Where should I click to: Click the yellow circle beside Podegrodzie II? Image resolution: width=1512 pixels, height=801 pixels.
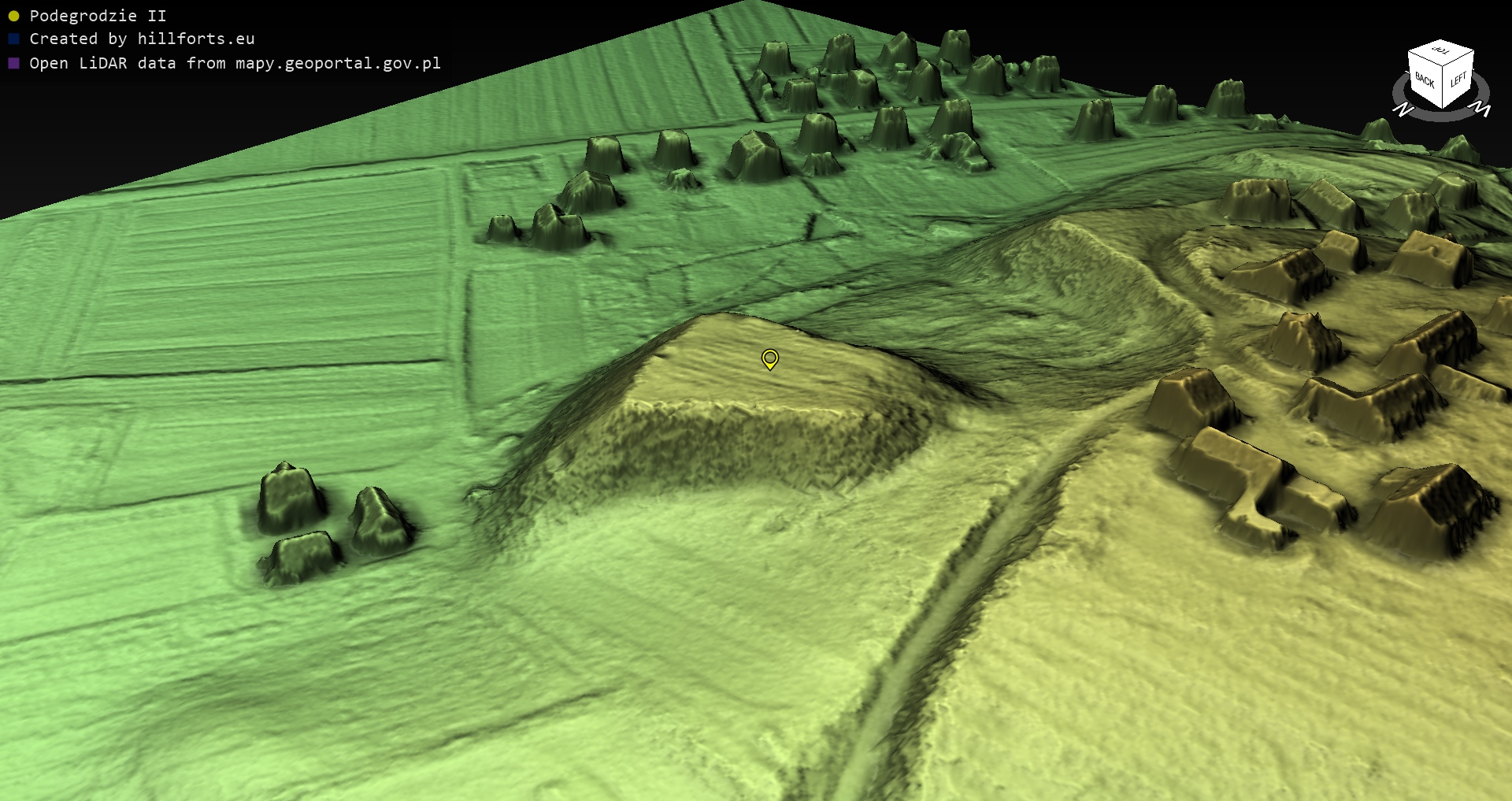pyautogui.click(x=13, y=16)
